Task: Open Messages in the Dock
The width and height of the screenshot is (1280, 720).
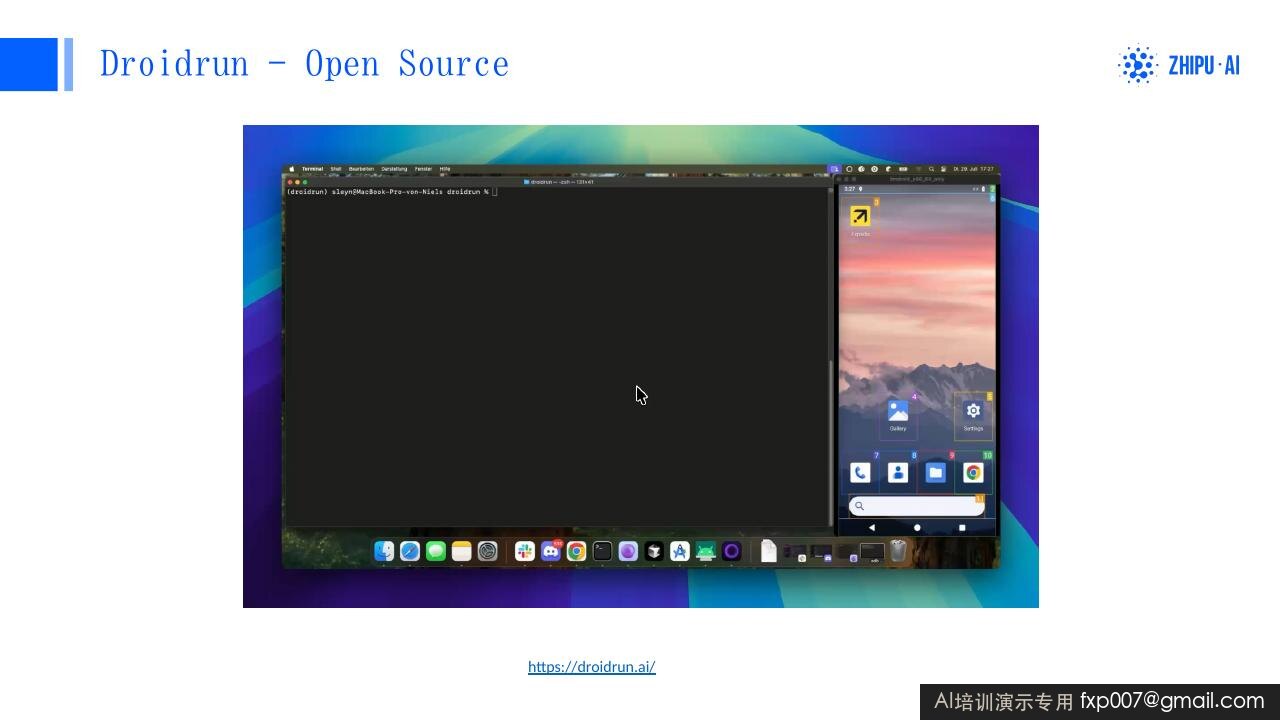Action: pyautogui.click(x=436, y=551)
